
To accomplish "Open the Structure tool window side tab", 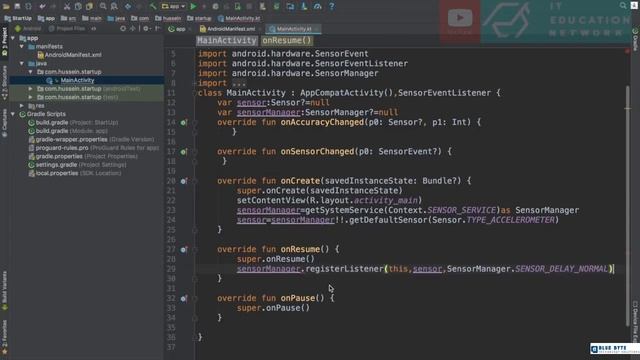I will (4, 82).
